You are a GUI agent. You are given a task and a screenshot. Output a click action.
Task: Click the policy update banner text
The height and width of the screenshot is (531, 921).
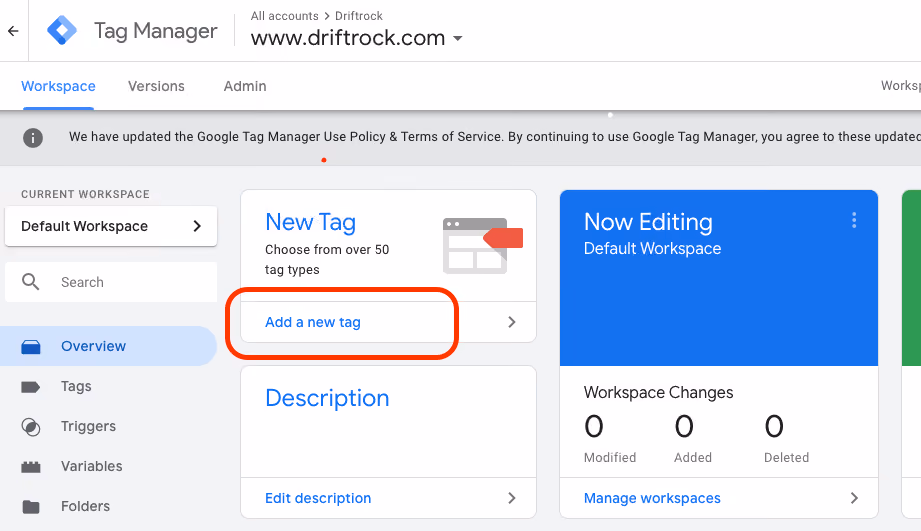[x=495, y=137]
